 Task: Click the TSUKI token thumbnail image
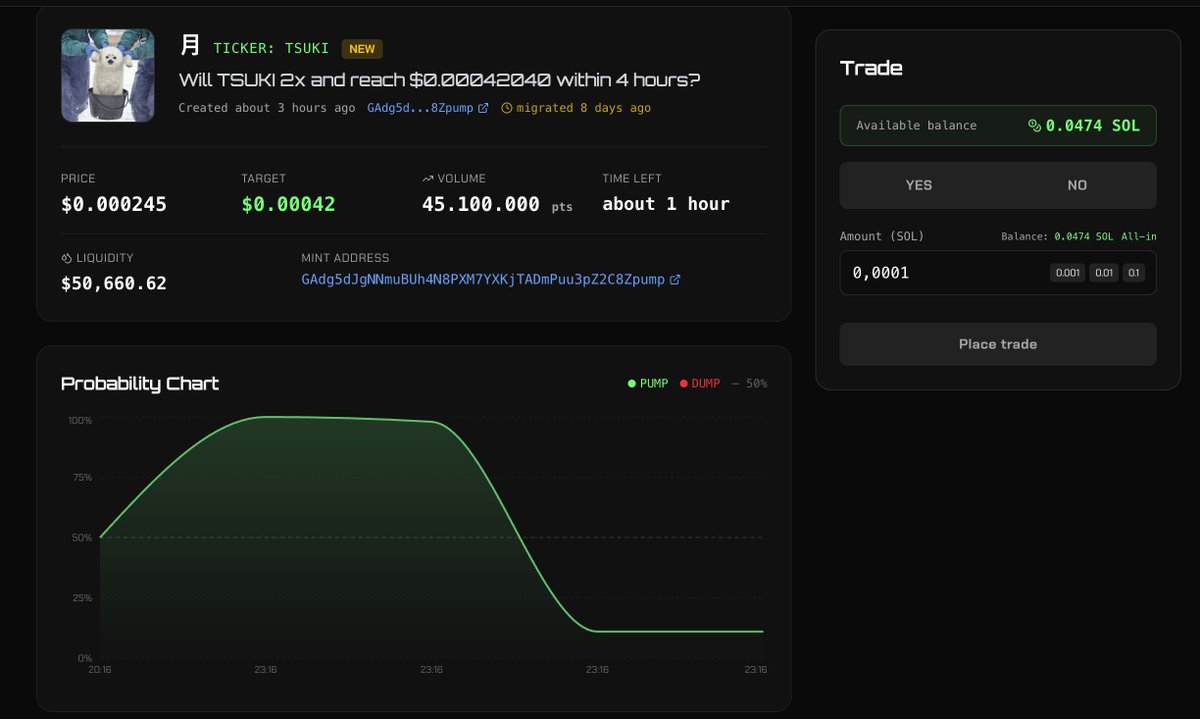tap(107, 75)
